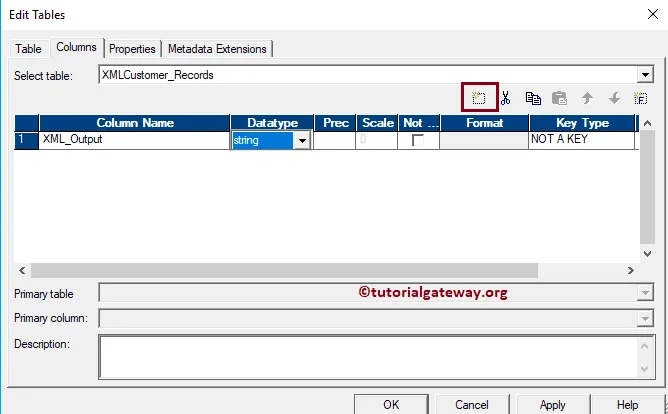Screen dimensions: 668x414
Task: Open the Primary column dropdown
Action: [645, 319]
